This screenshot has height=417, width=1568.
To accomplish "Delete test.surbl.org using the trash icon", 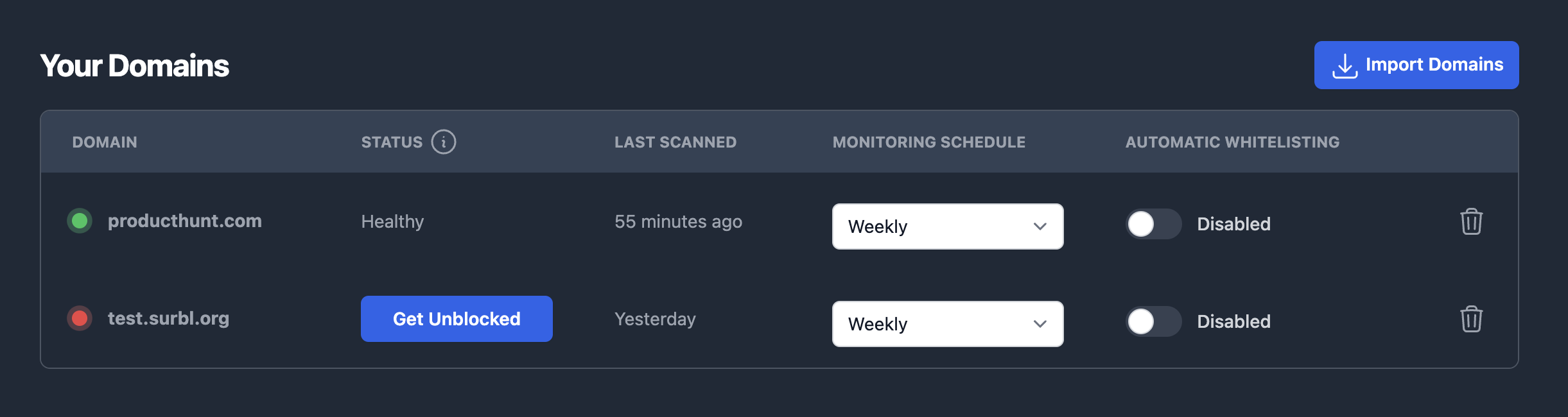I will coord(1471,319).
